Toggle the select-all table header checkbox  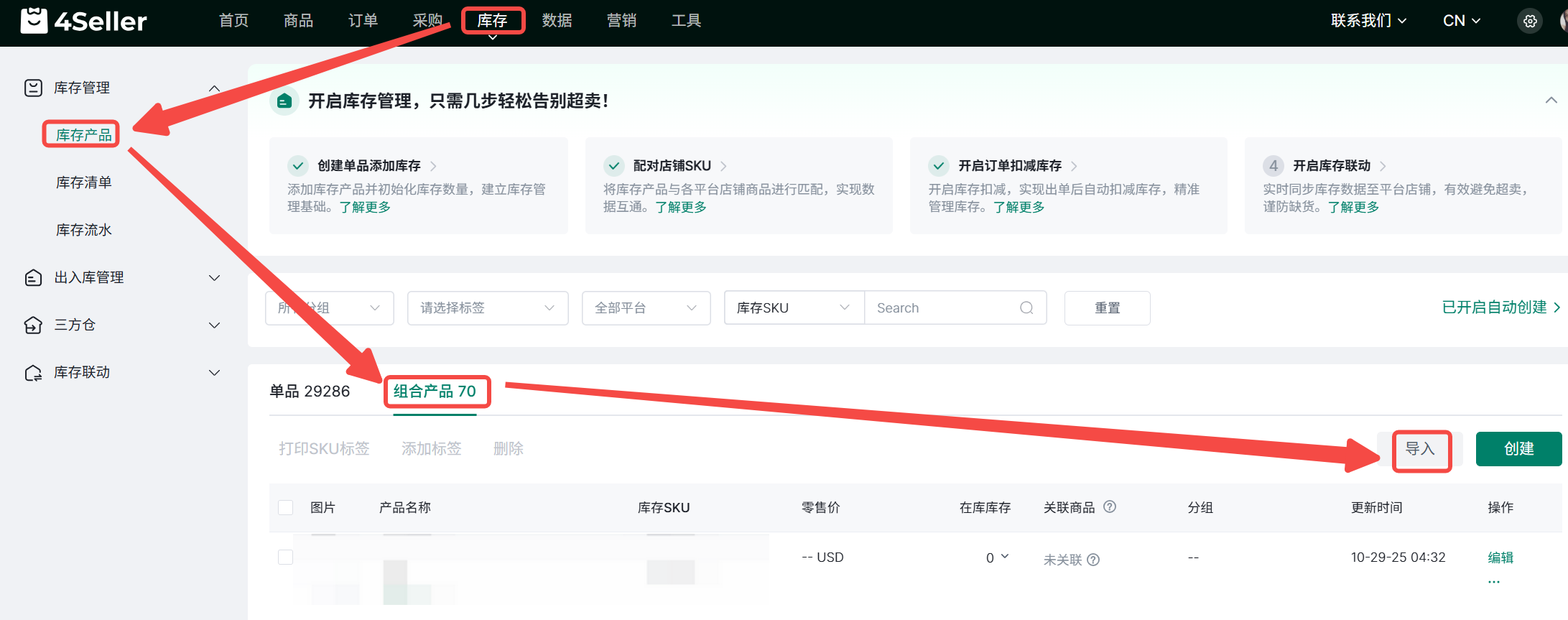285,508
